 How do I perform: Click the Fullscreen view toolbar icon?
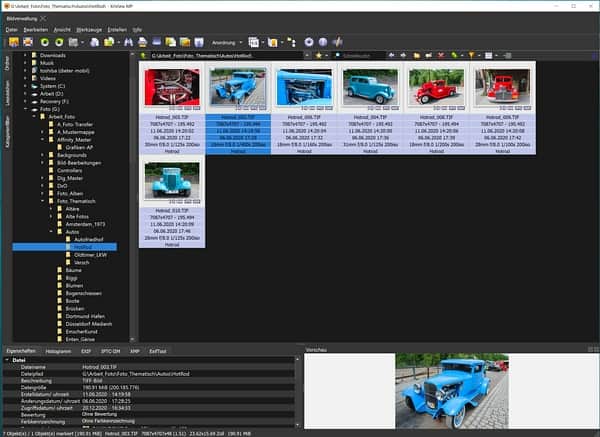pyautogui.click(x=28, y=42)
